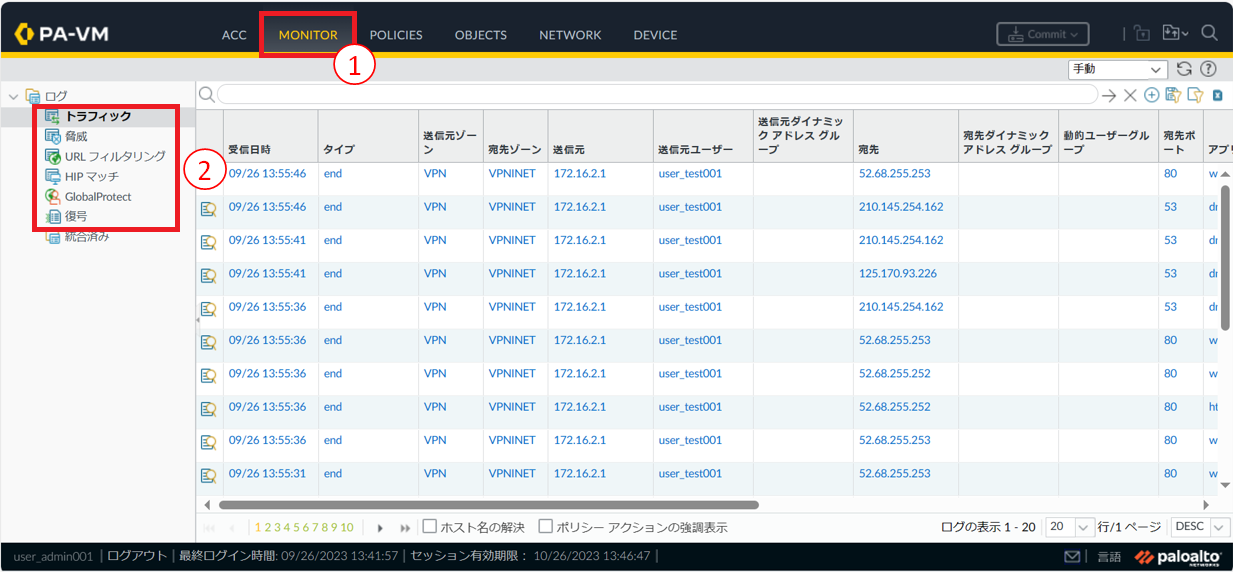Open the search magnifier in the top header
The width and height of the screenshot is (1233, 572).
pos(1209,34)
